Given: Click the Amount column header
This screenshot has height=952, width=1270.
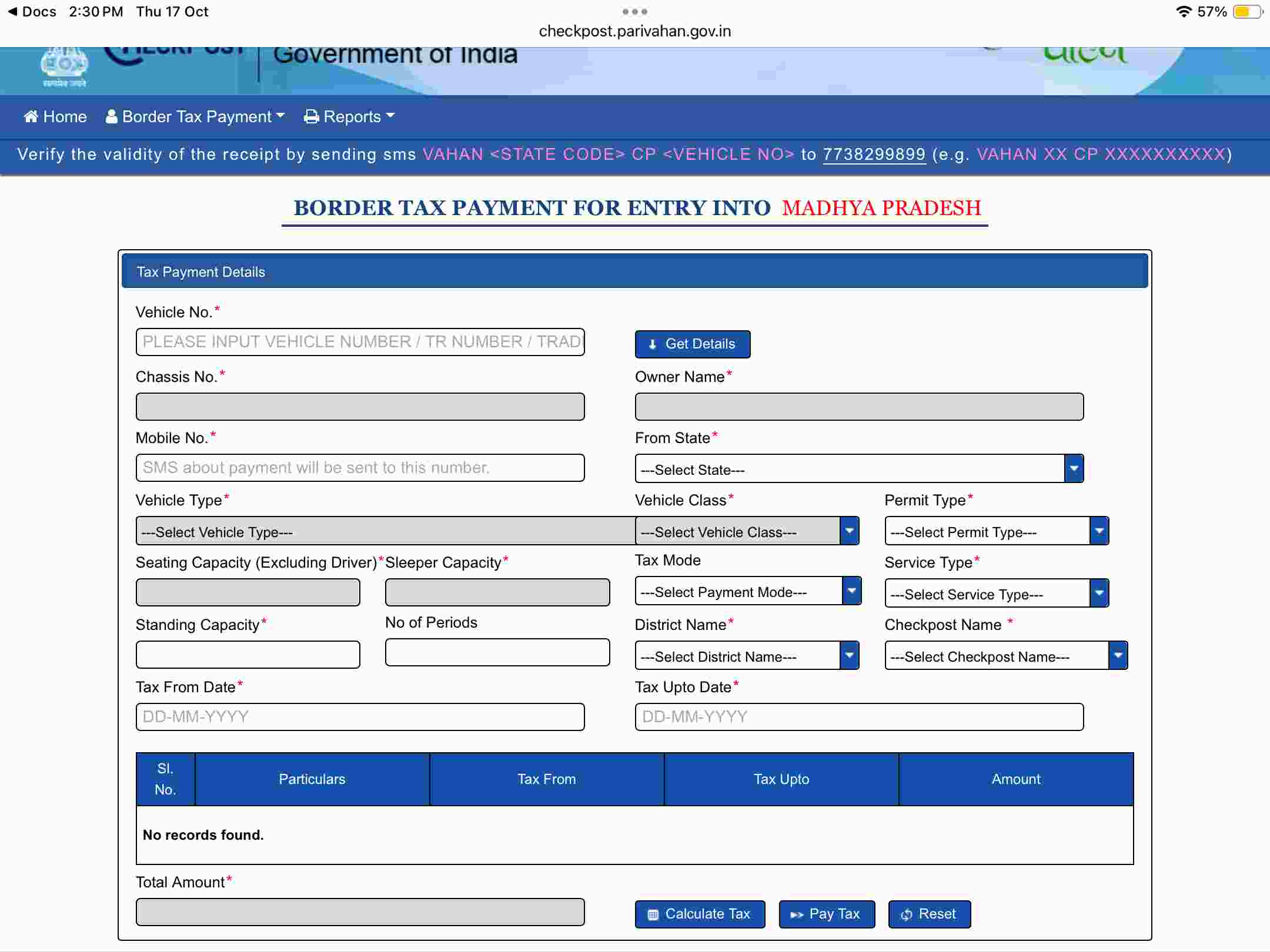Looking at the screenshot, I should click(1016, 779).
